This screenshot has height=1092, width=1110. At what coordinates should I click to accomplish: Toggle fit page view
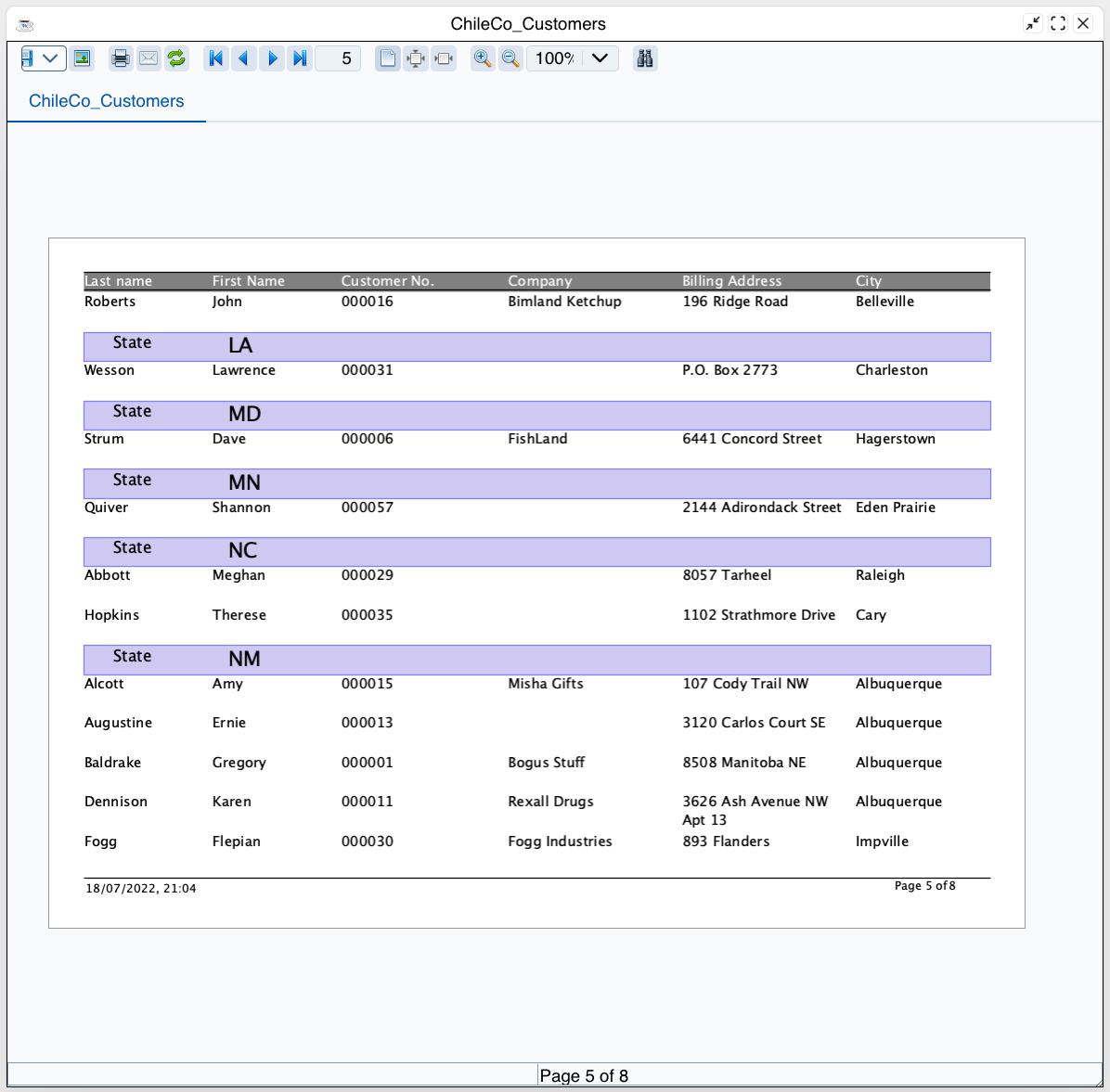pos(416,58)
